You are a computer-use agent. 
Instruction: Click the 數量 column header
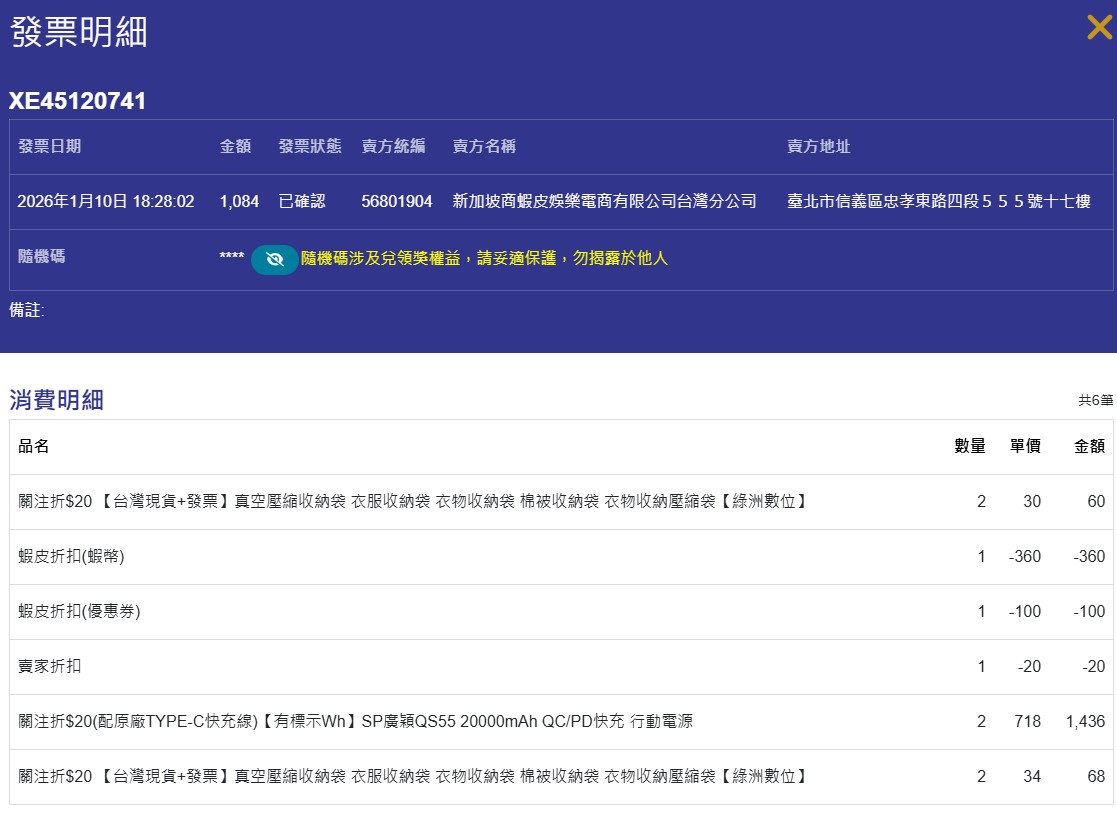point(969,446)
